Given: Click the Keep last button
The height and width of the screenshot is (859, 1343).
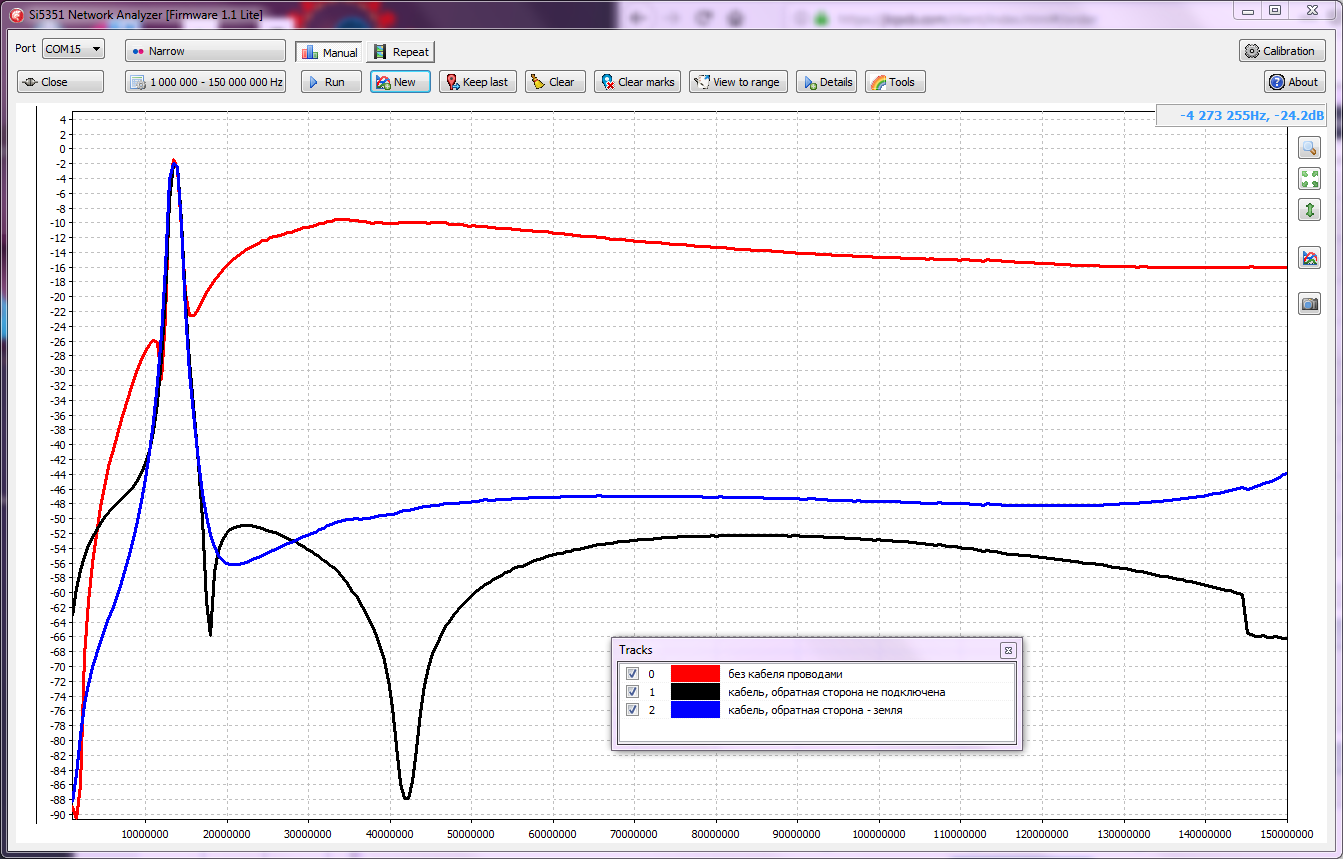Looking at the screenshot, I should pyautogui.click(x=476, y=82).
